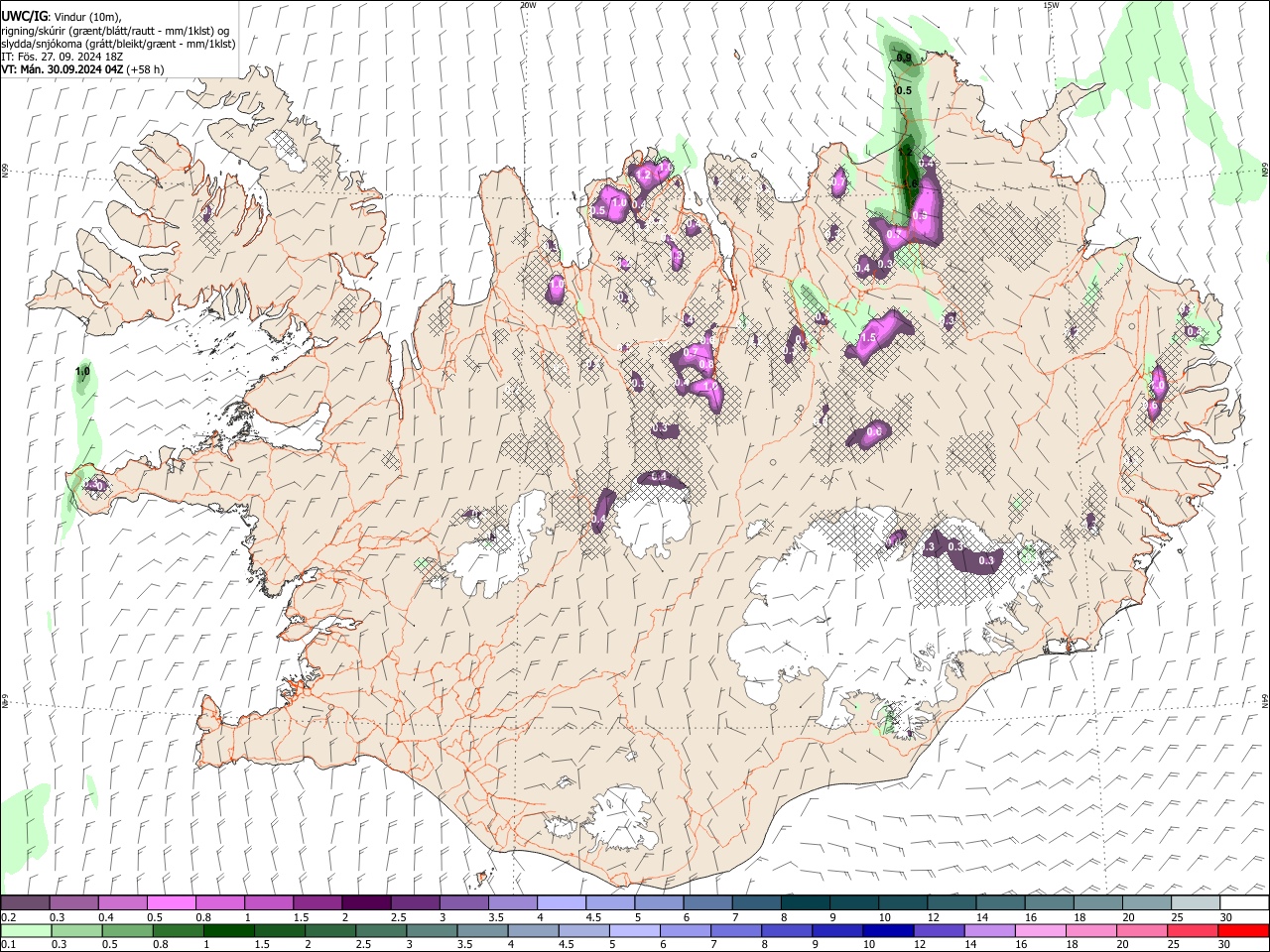Image resolution: width=1270 pixels, height=952 pixels.
Task: Click the 'IT: Fös. 27. 09. 2024 18Z' line
Action: tap(63, 57)
